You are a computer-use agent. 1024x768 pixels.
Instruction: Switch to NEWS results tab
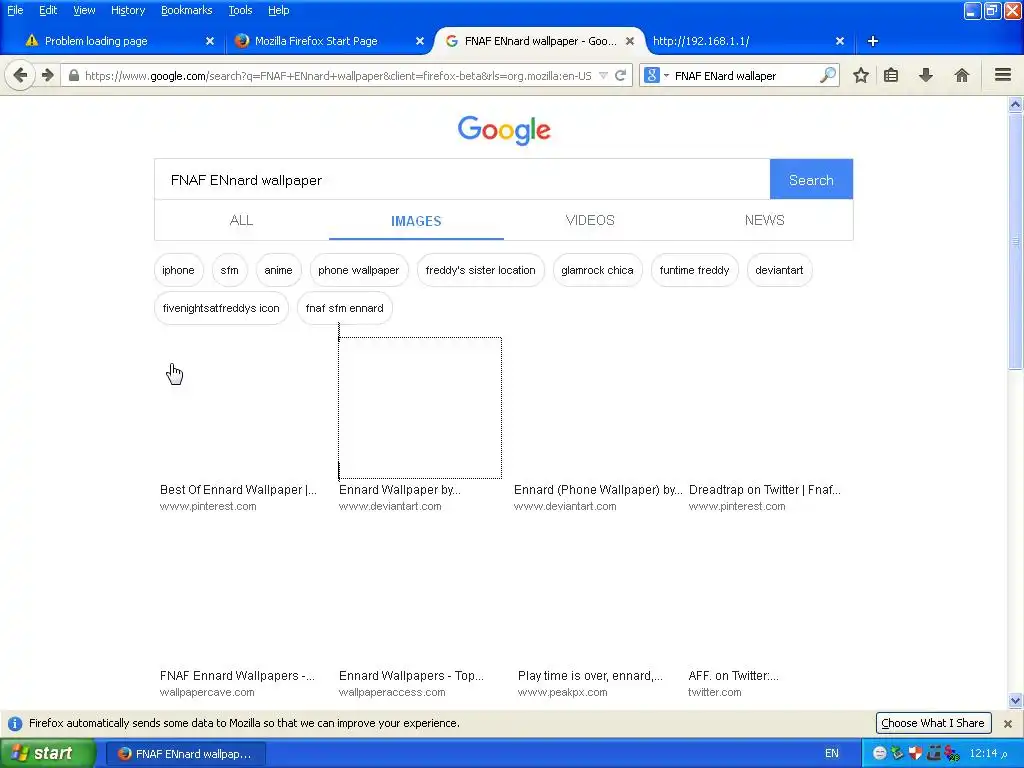coord(765,220)
